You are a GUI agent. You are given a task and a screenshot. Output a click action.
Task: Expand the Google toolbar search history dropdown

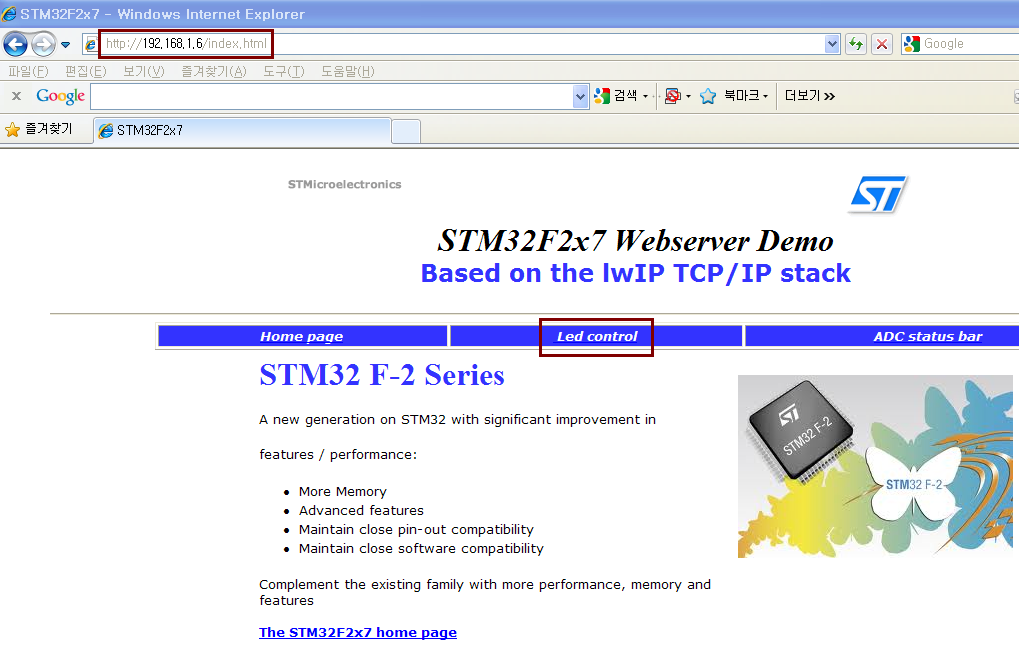tap(581, 97)
